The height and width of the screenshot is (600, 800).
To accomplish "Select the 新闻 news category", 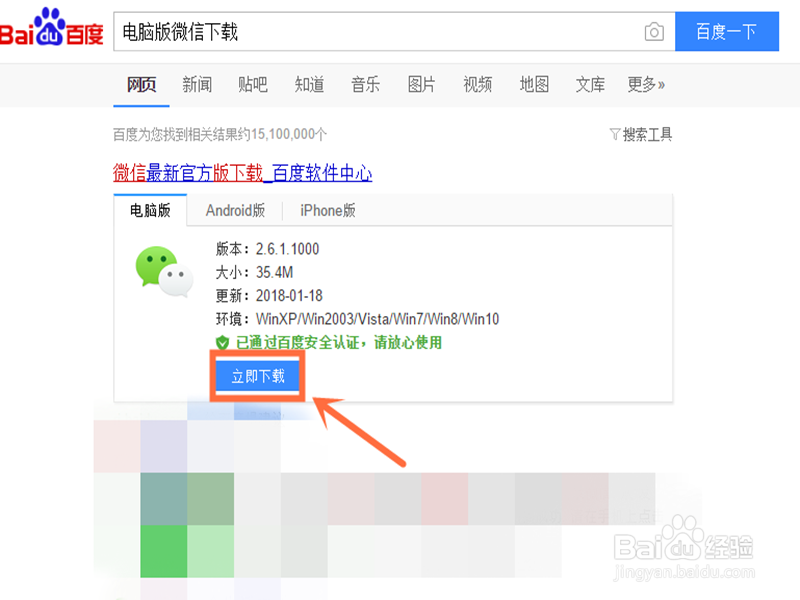I will pos(197,85).
